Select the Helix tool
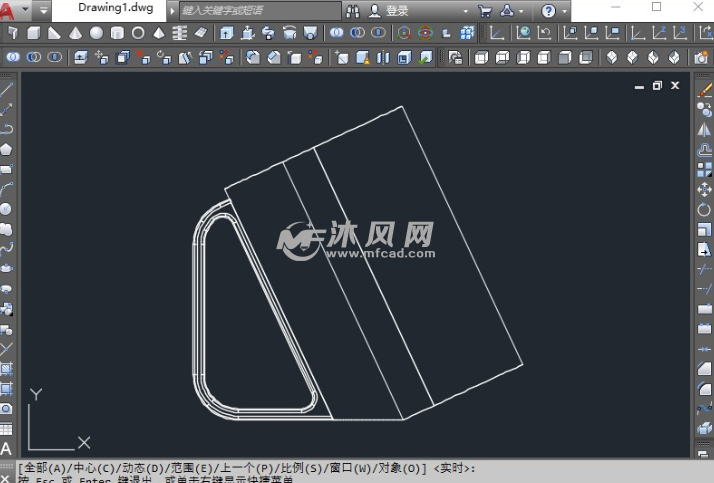This screenshot has height=483, width=714. [x=180, y=33]
